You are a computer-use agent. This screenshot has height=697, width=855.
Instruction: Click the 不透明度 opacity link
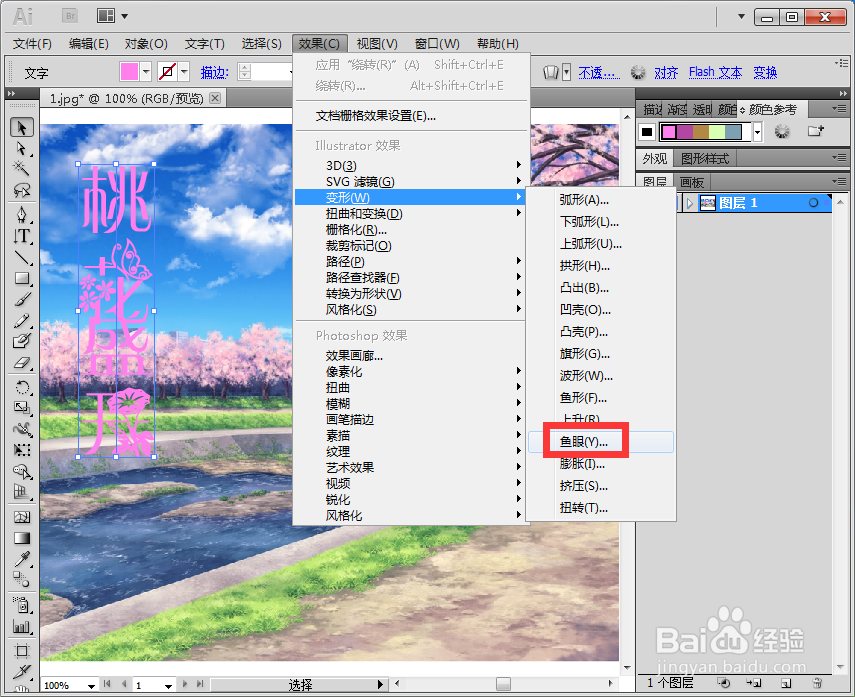point(599,72)
